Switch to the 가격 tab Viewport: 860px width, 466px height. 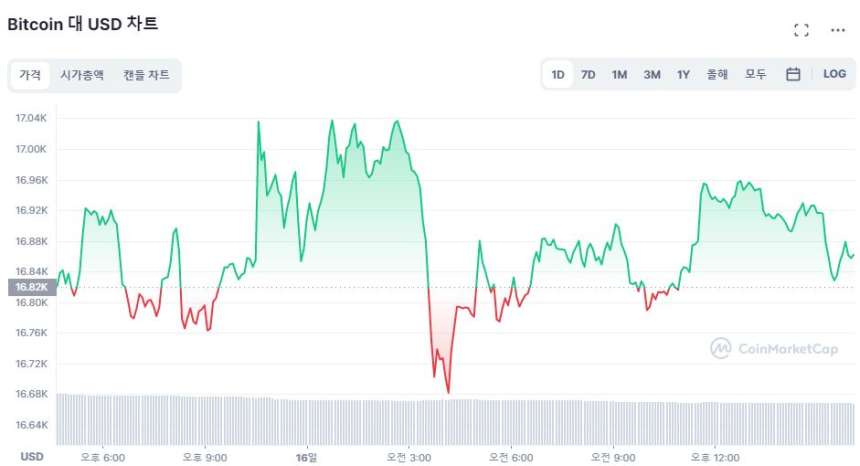point(30,75)
